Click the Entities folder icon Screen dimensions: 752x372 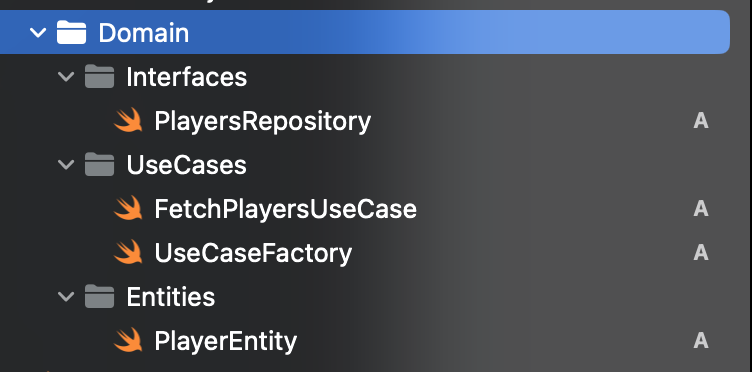pos(99,296)
